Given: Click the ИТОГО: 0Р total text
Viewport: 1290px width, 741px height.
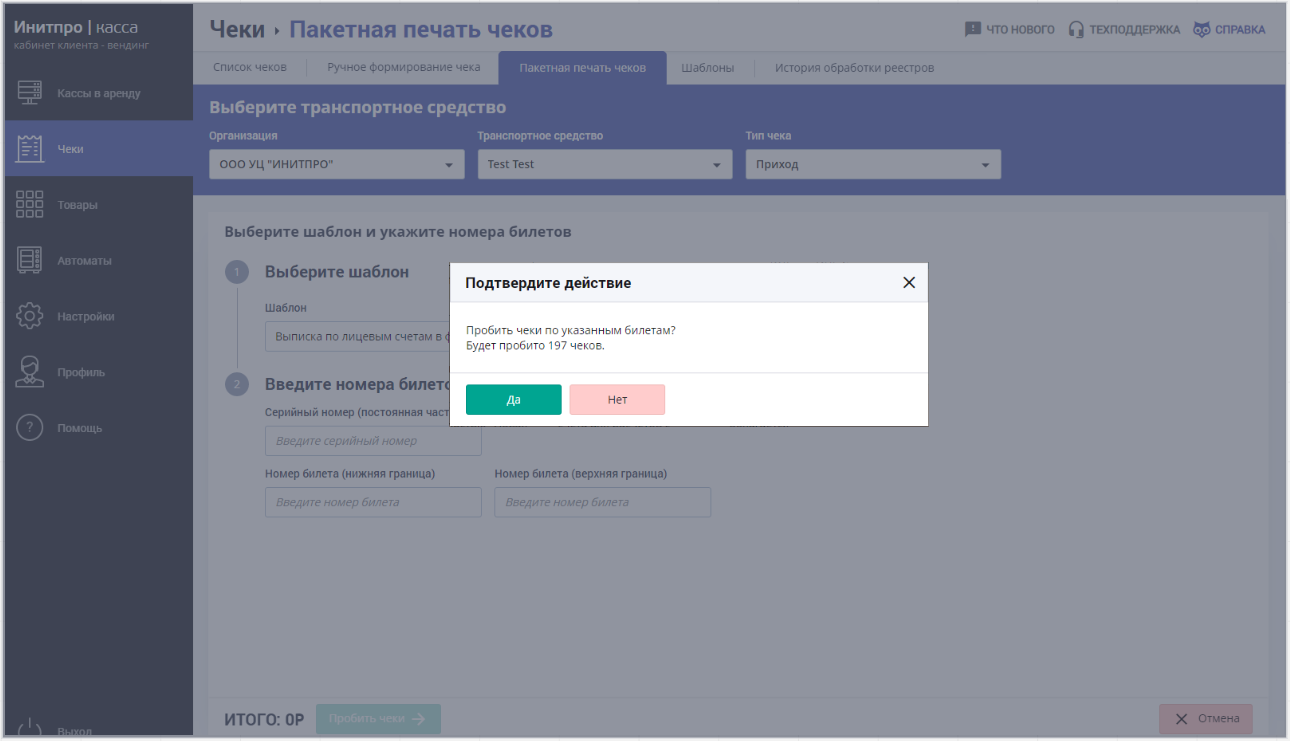Looking at the screenshot, I should [x=264, y=719].
